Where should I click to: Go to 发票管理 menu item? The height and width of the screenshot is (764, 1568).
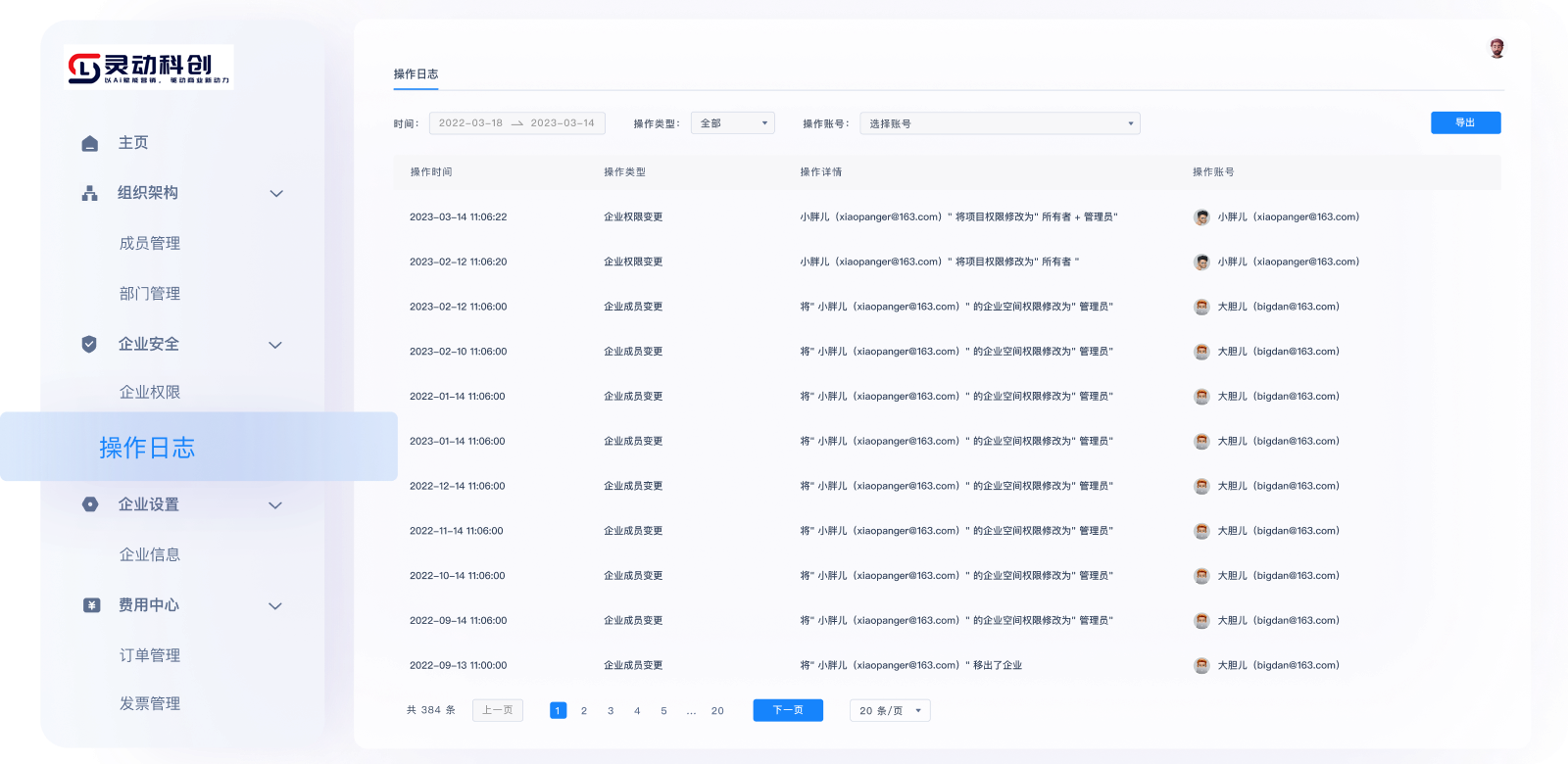pos(150,703)
